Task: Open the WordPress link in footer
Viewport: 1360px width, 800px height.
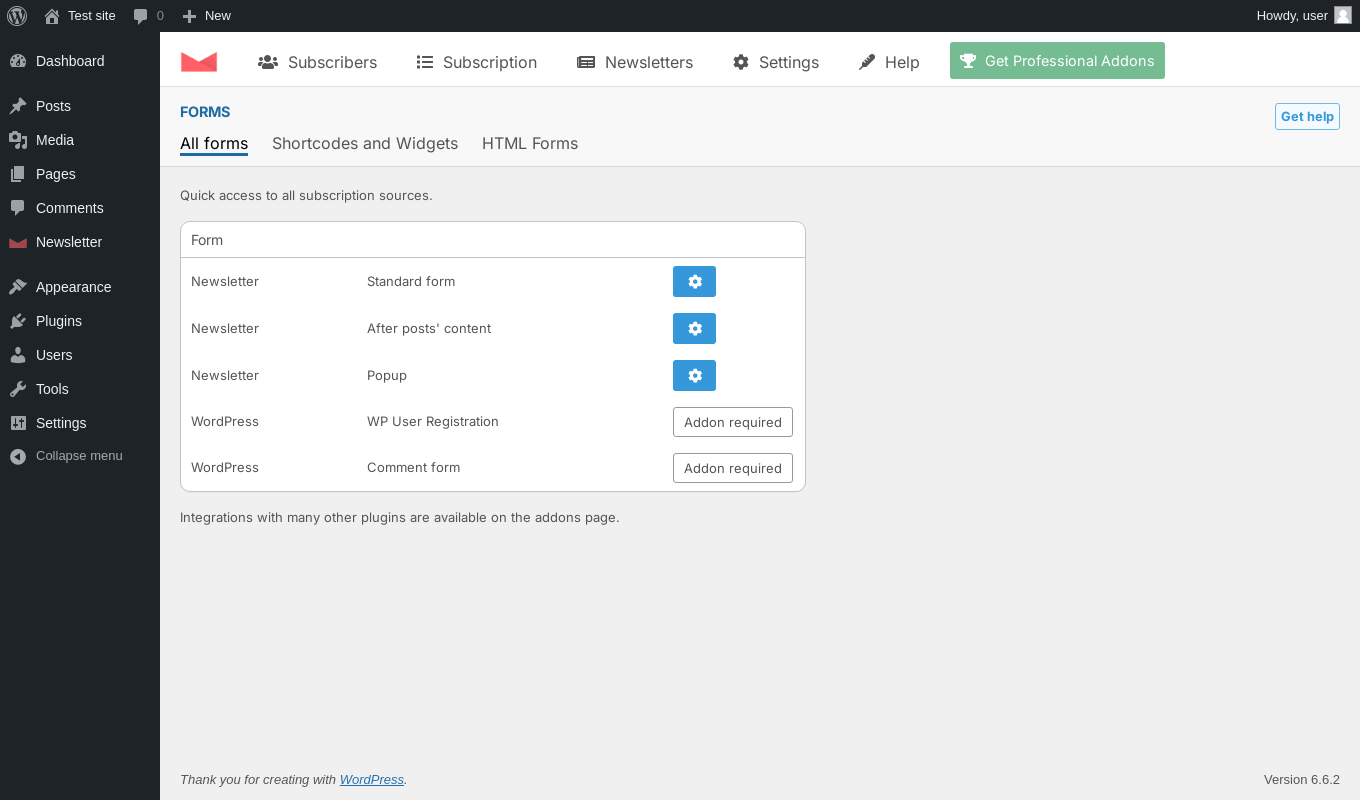Action: 371,780
